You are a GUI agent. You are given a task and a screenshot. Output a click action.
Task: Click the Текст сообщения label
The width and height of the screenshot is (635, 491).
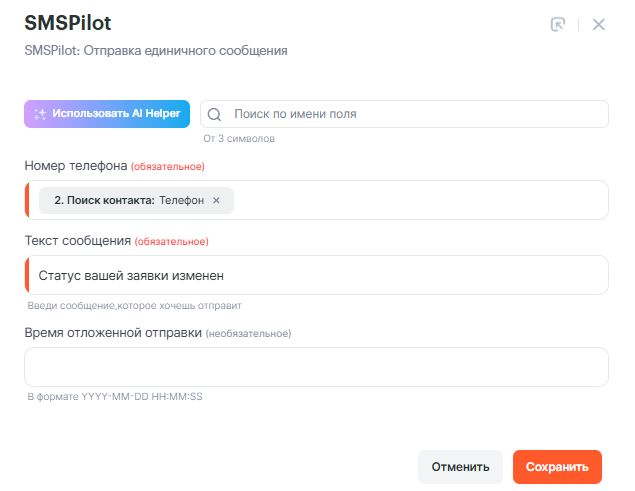tap(78, 241)
